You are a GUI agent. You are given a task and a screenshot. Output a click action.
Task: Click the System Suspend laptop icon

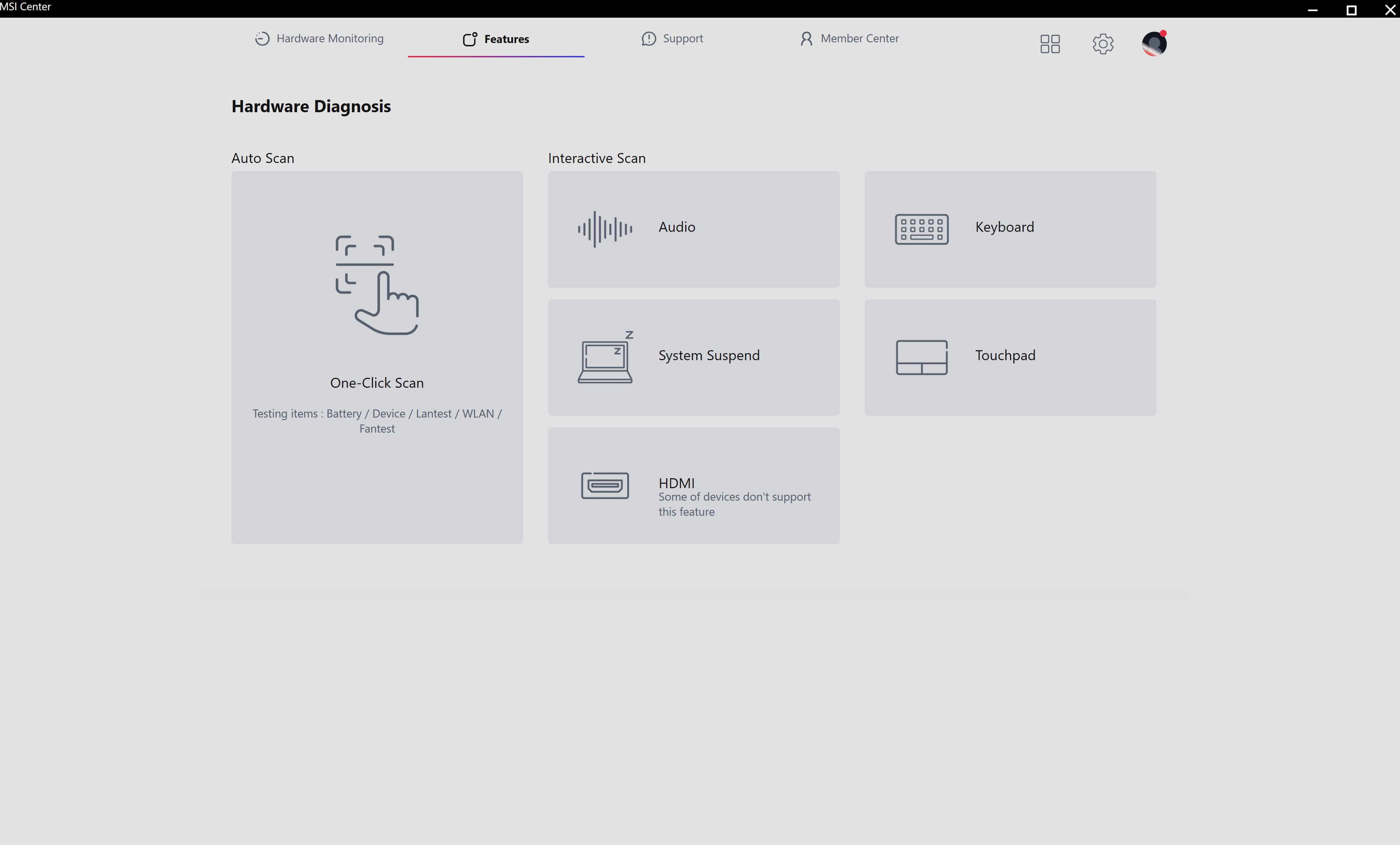(x=605, y=358)
